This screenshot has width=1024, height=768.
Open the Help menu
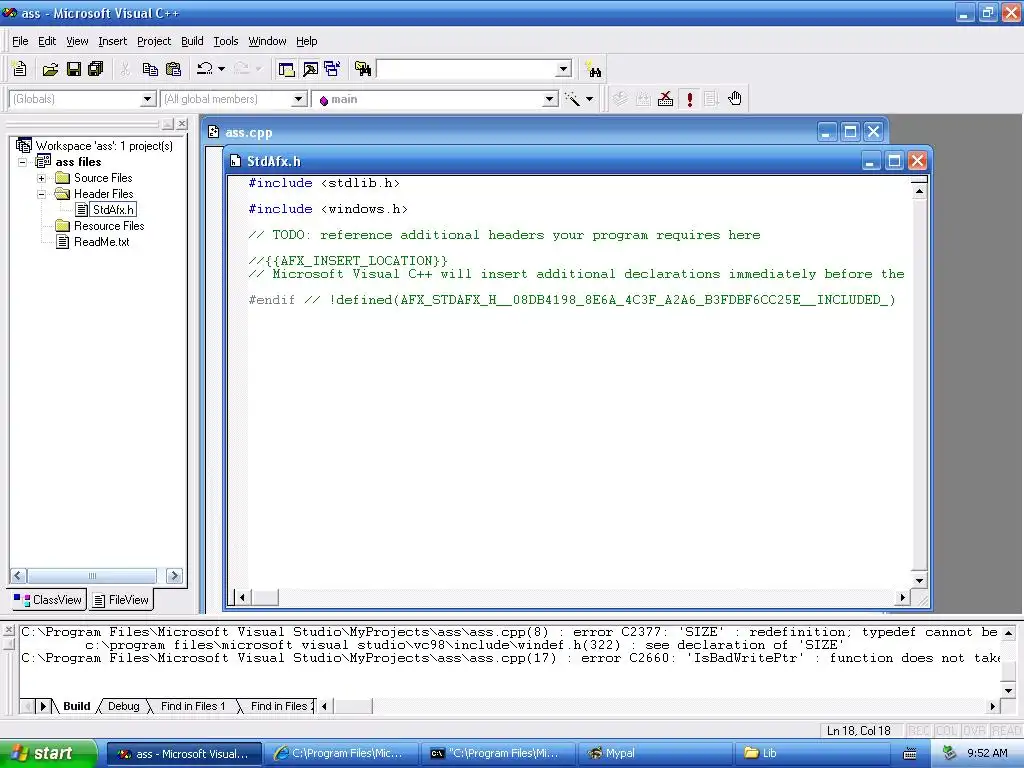point(306,41)
